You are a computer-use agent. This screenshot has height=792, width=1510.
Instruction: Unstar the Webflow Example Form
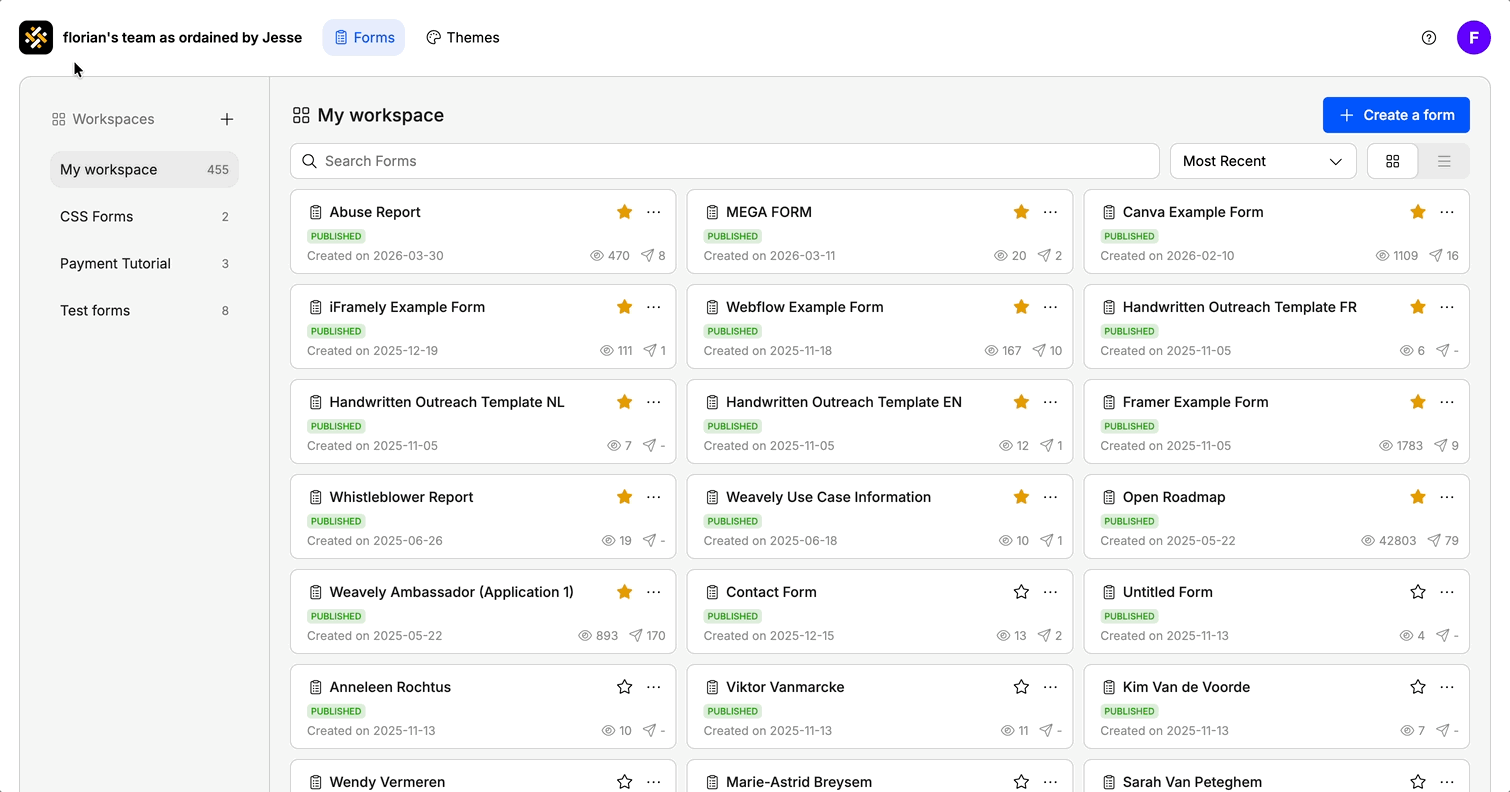point(1021,307)
